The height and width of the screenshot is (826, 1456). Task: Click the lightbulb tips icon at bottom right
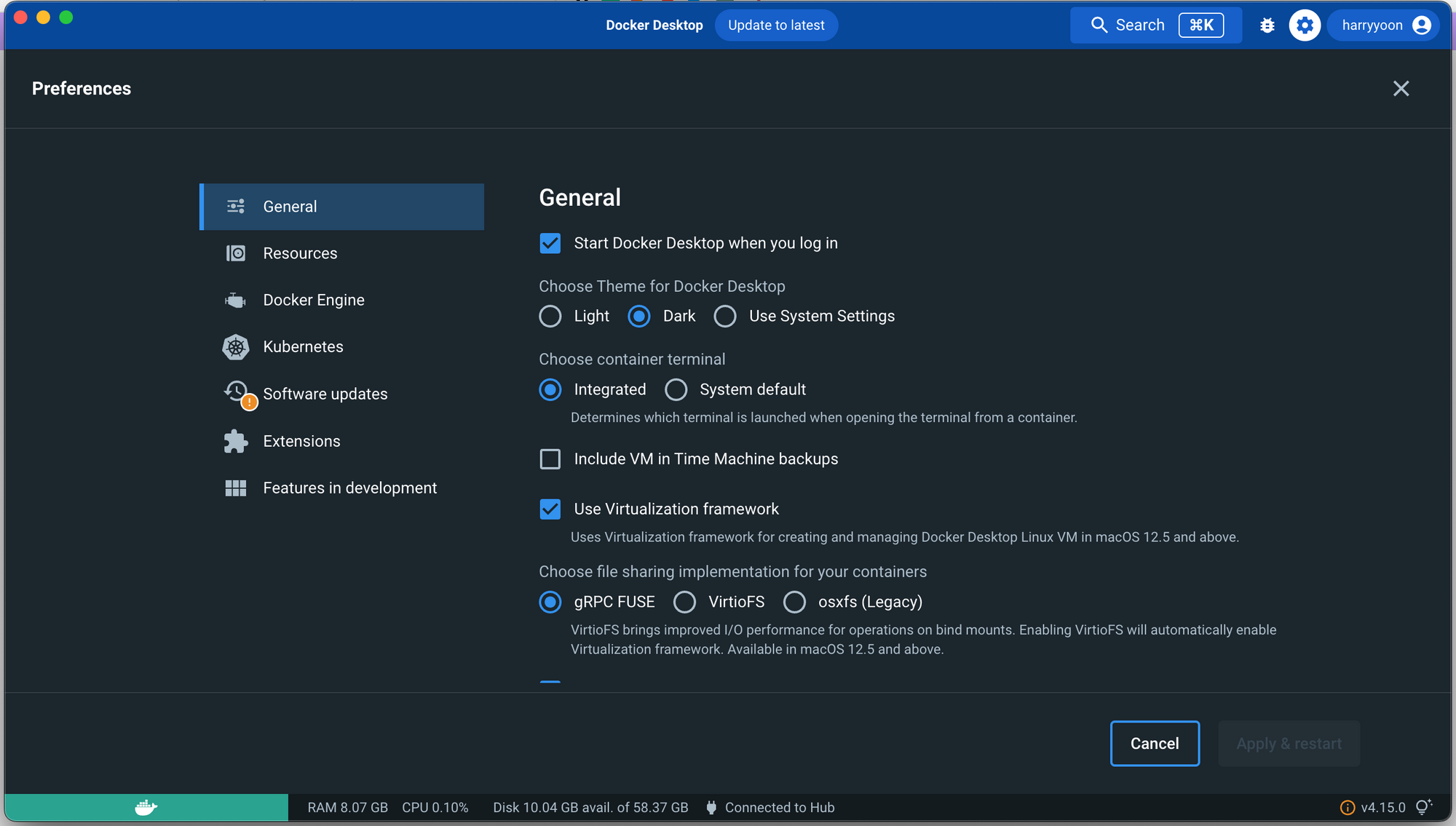(1423, 807)
